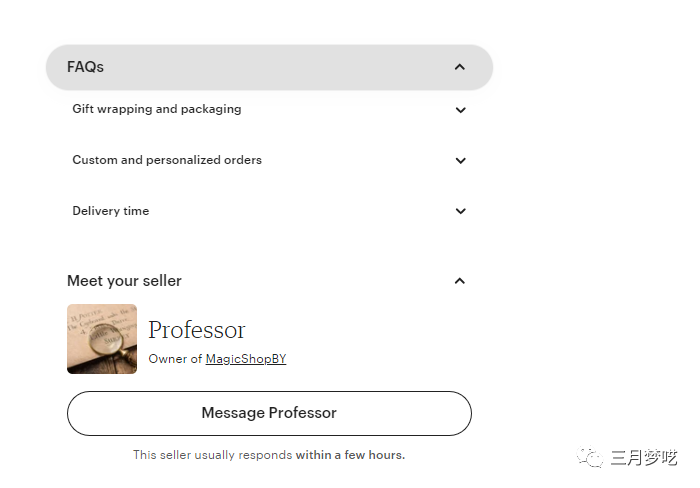
Task: Collapse the FAQs section using its chevron
Action: [460, 67]
